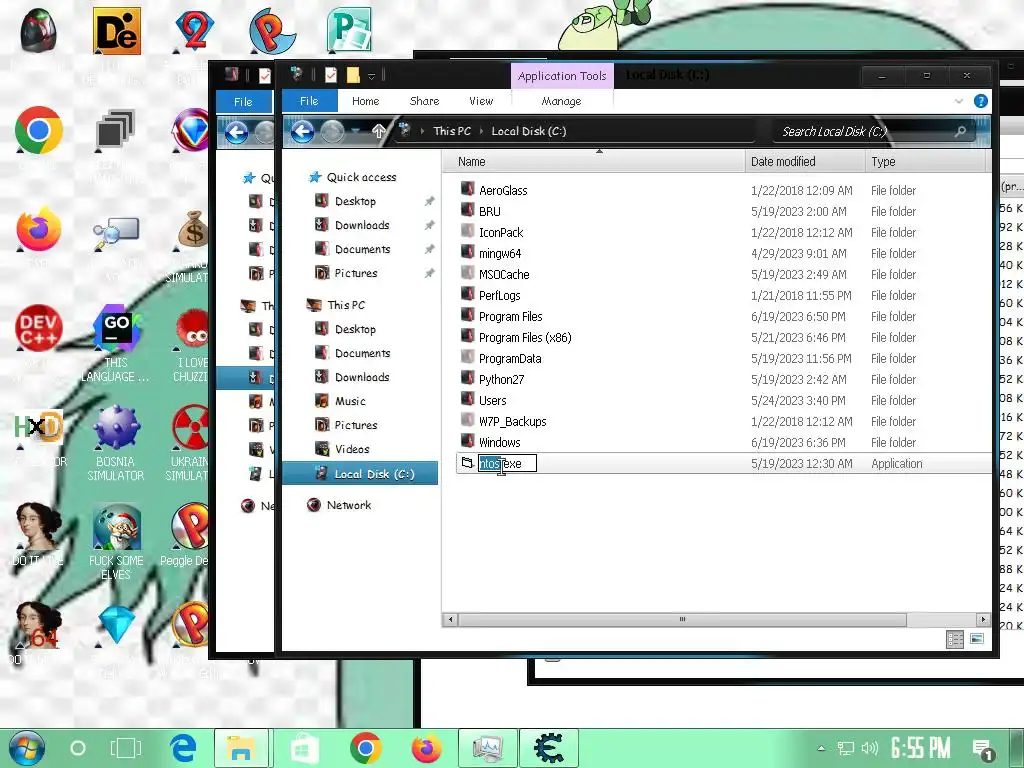This screenshot has height=768, width=1024.
Task: Open the HxD hex editor desktop icon
Action: [x=39, y=427]
